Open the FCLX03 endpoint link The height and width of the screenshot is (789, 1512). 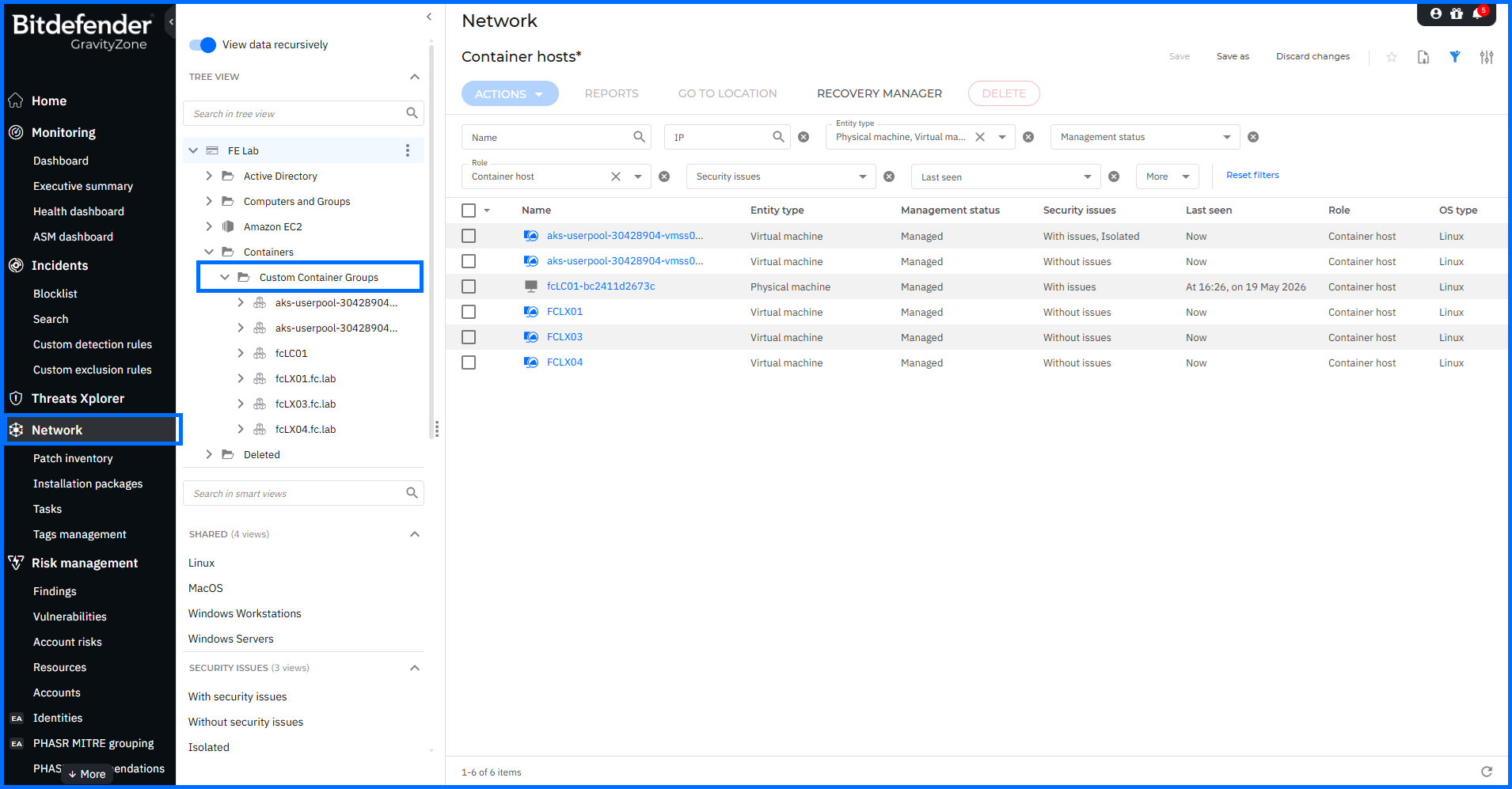(564, 337)
